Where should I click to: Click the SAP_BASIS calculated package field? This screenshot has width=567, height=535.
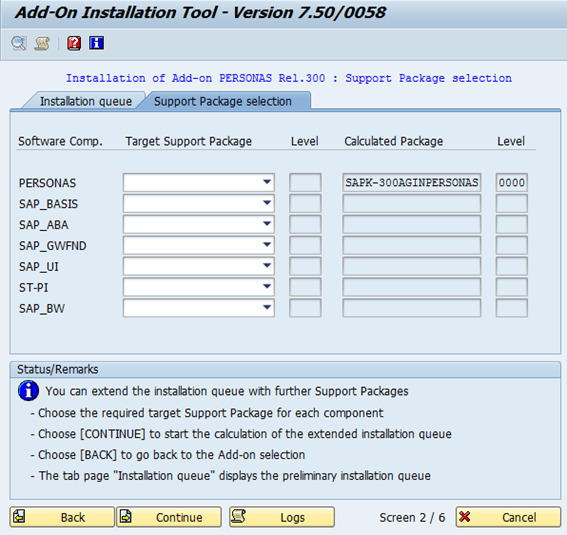point(412,203)
